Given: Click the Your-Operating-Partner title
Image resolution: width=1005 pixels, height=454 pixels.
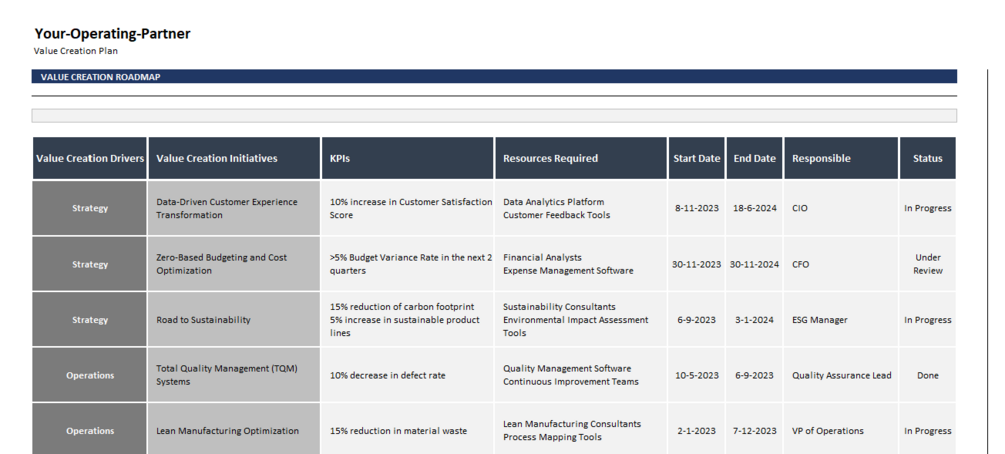Looking at the screenshot, I should [x=112, y=34].
